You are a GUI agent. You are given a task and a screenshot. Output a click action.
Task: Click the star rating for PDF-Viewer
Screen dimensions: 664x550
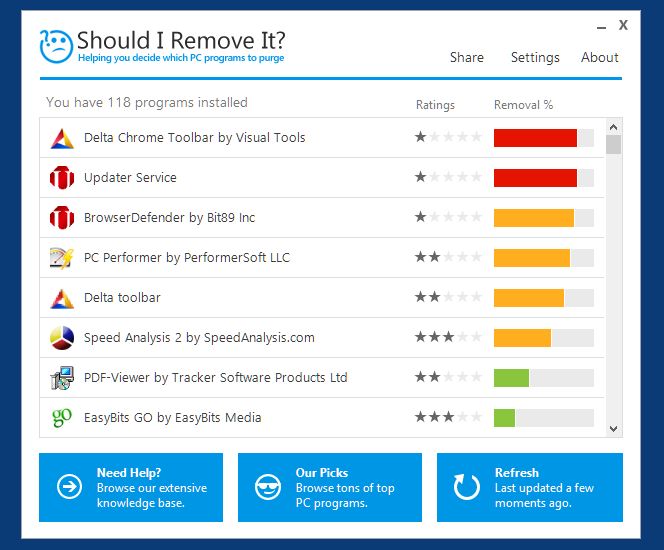click(448, 376)
